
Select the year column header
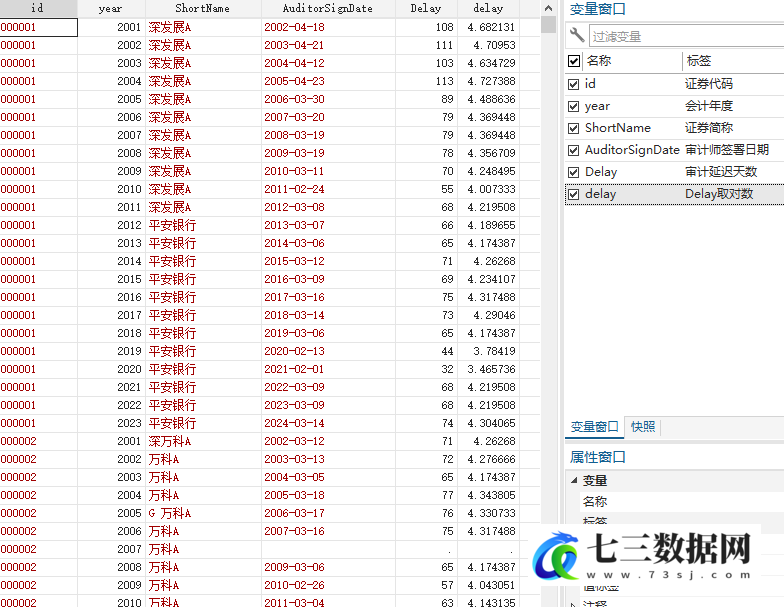click(111, 8)
